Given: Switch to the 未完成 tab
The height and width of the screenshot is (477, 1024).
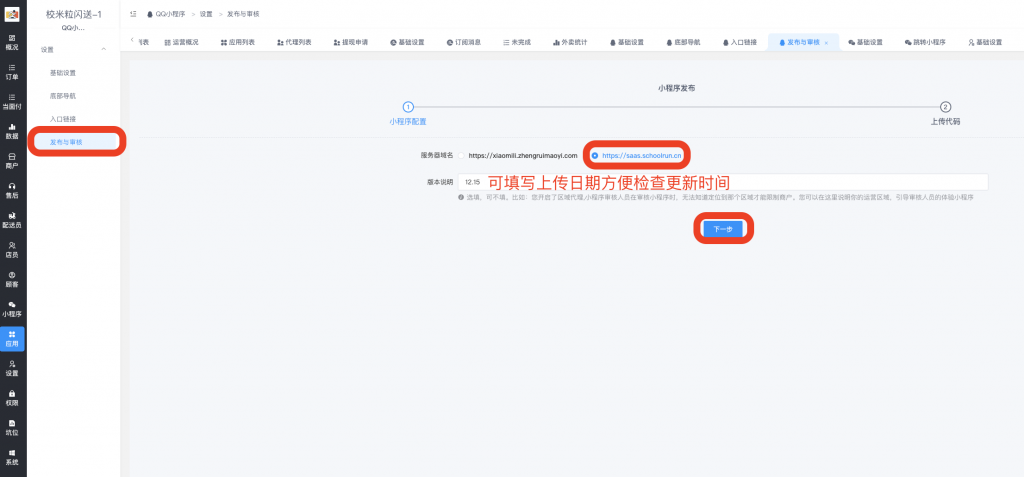Looking at the screenshot, I should (517, 42).
